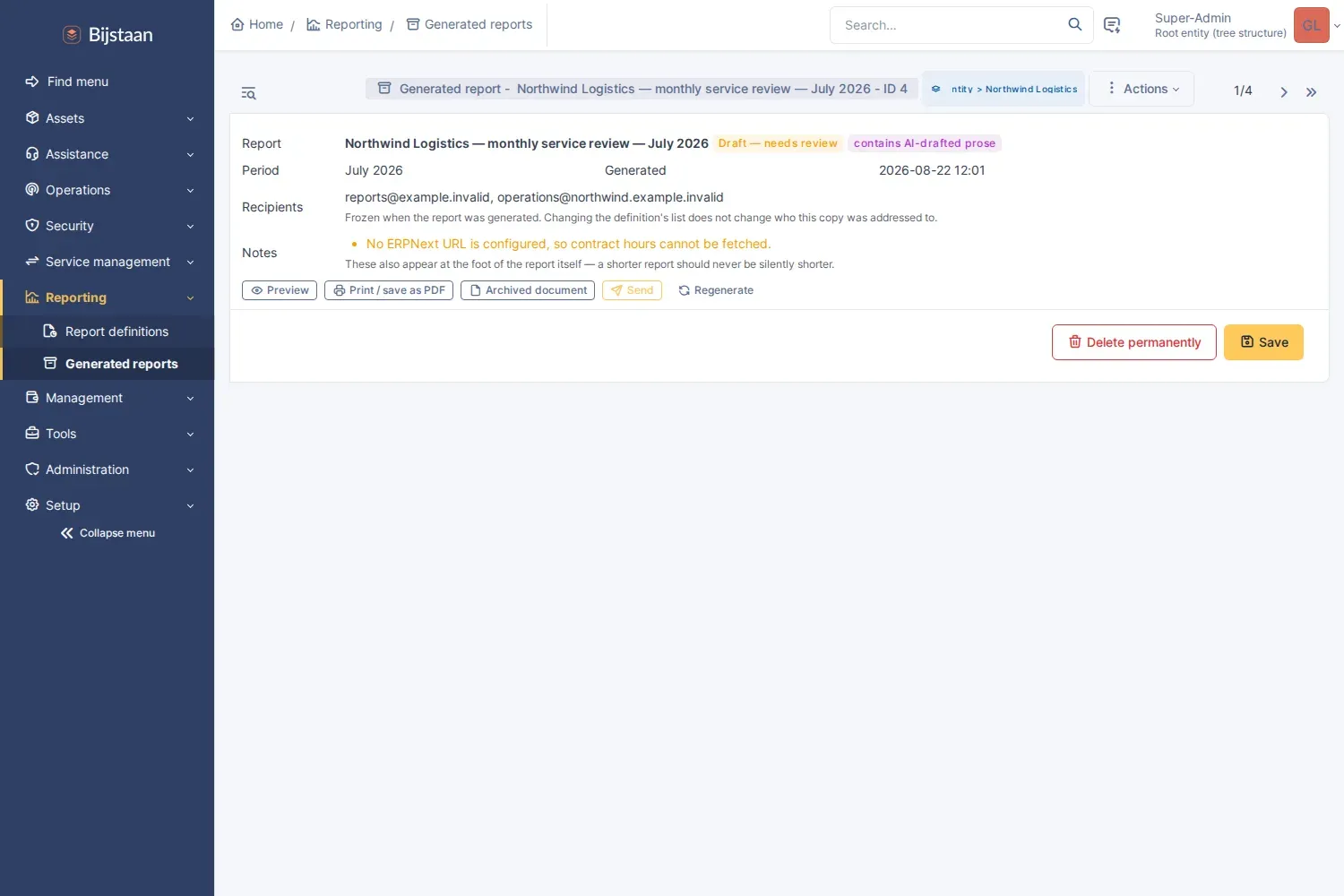Jump to last record double arrow
This screenshot has width=1344, height=896.
click(x=1311, y=91)
